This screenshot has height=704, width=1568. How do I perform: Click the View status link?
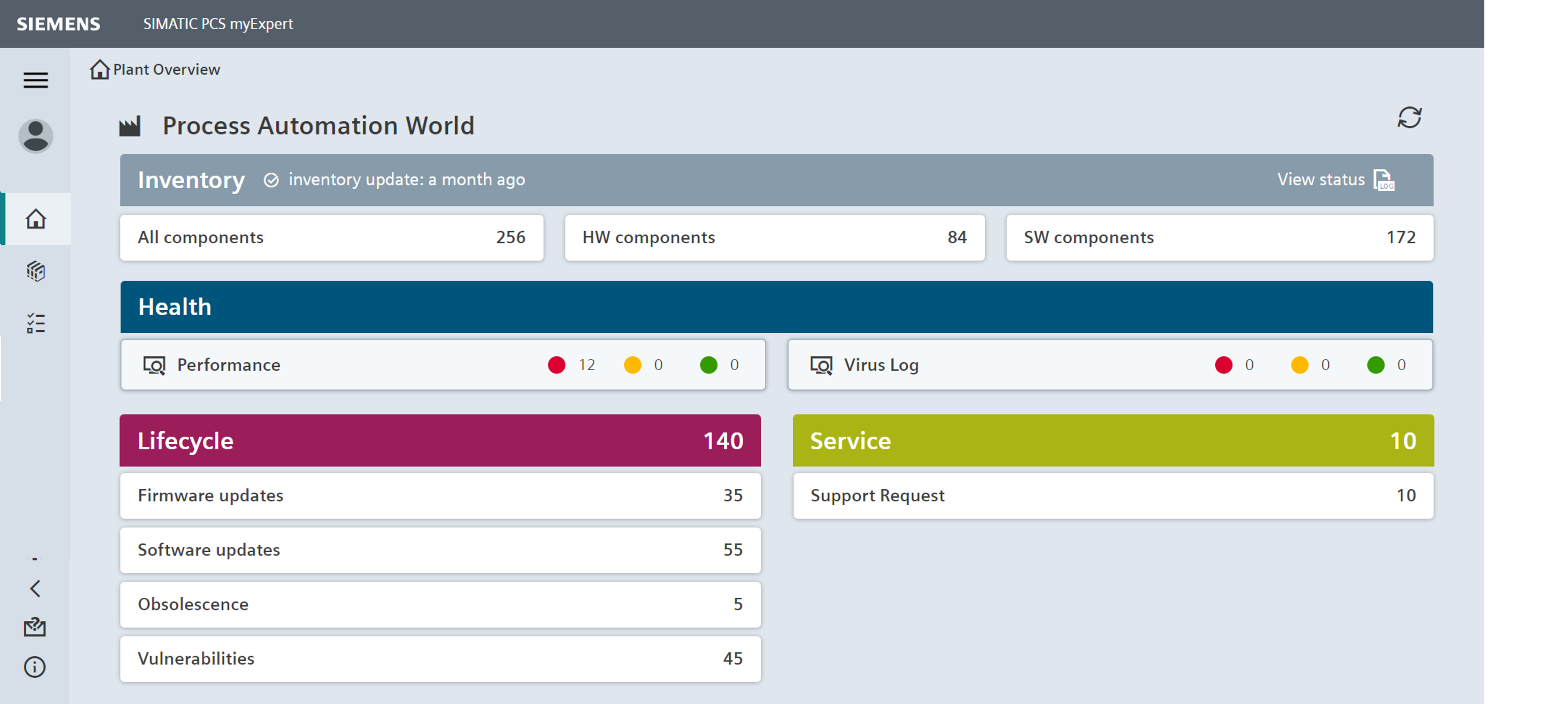click(x=1320, y=180)
